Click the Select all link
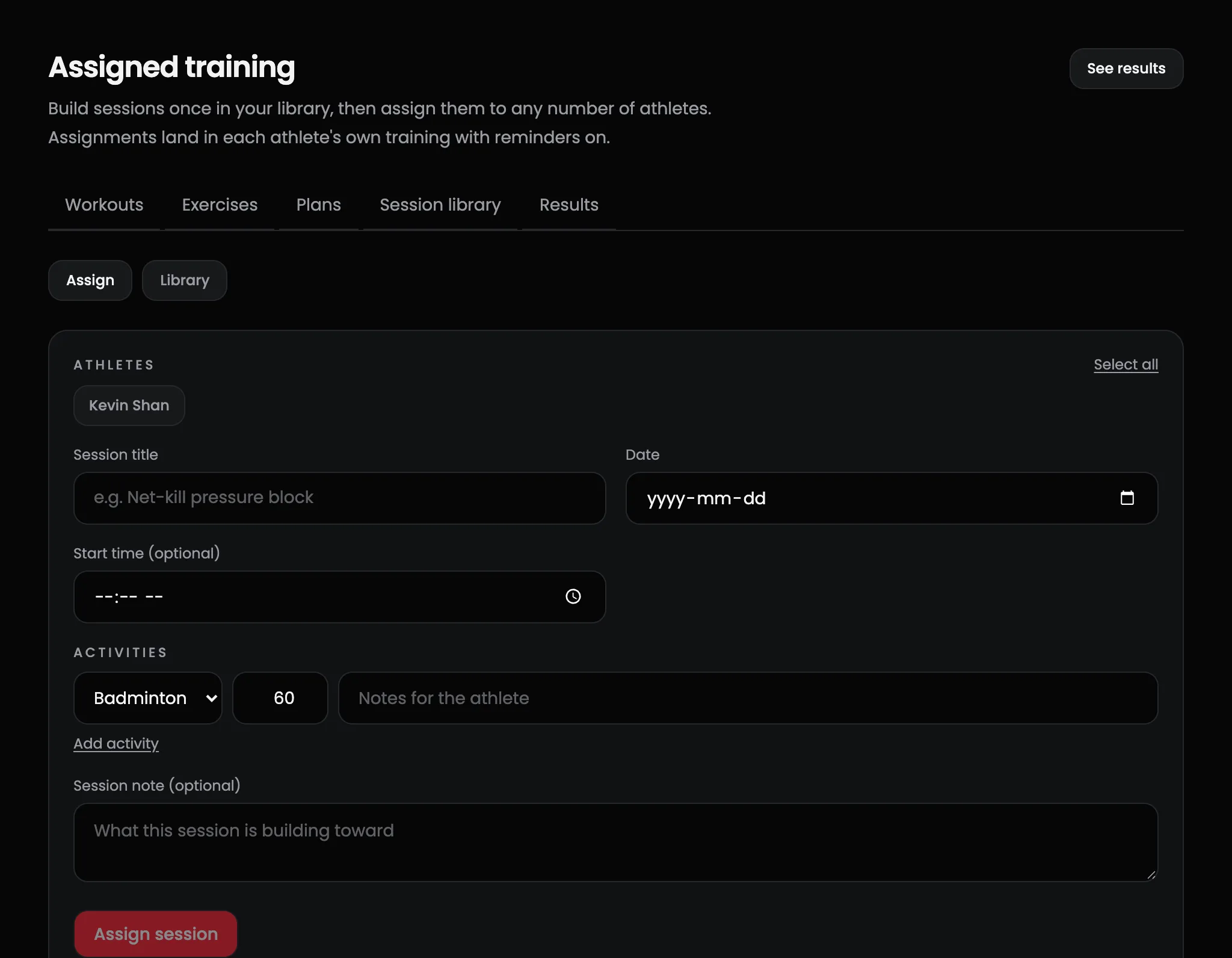This screenshot has height=958, width=1232. tap(1126, 365)
